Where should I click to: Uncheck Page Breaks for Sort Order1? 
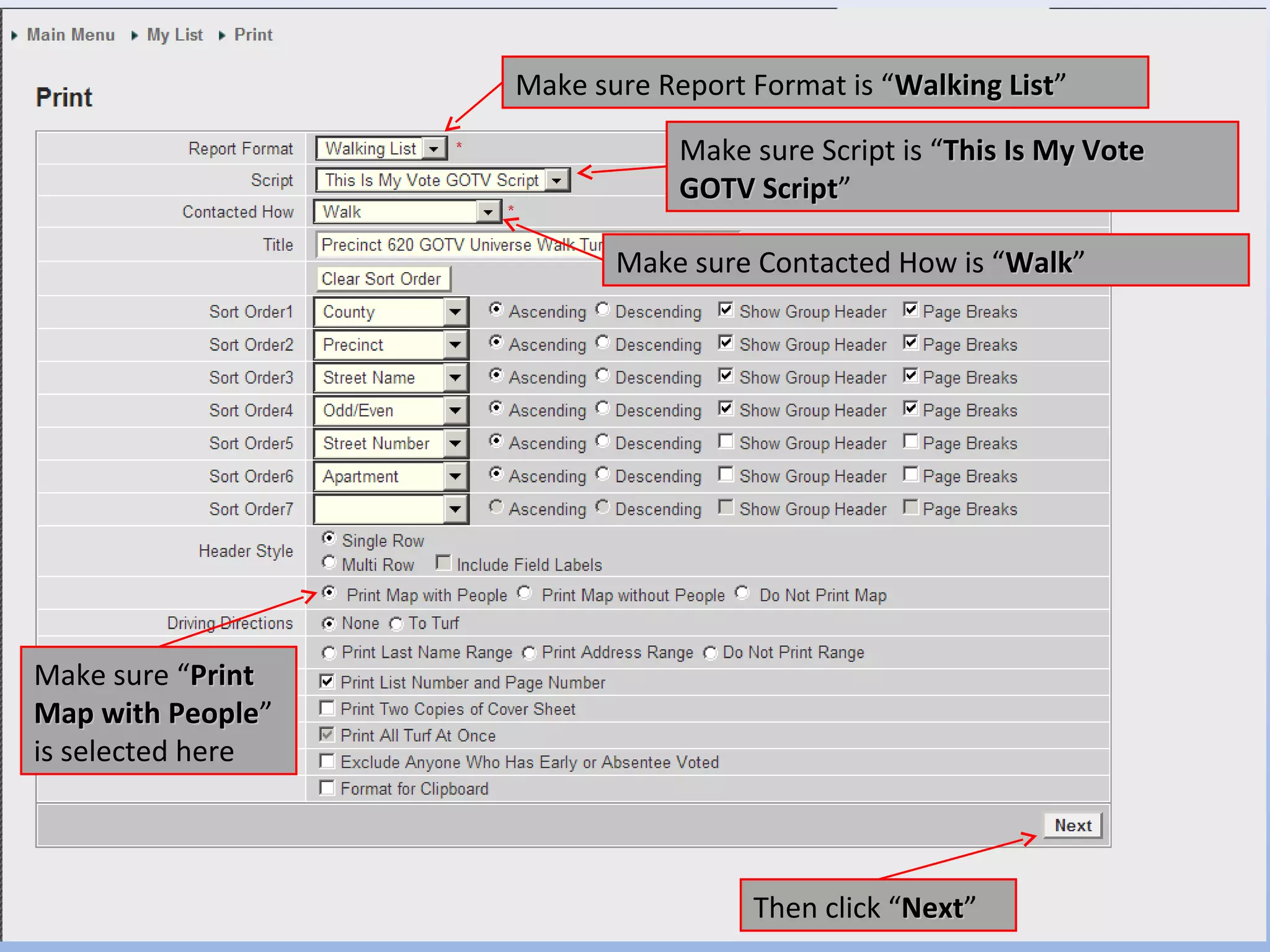[910, 309]
